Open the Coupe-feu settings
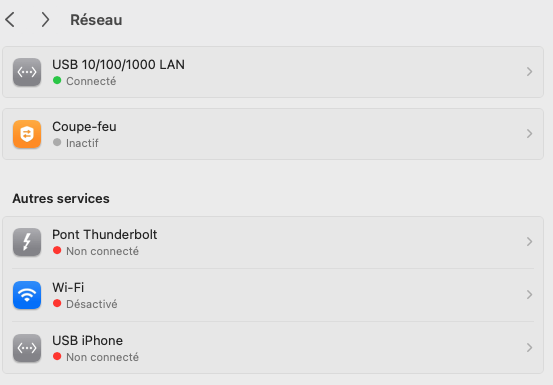This screenshot has height=385, width=553. (x=273, y=134)
